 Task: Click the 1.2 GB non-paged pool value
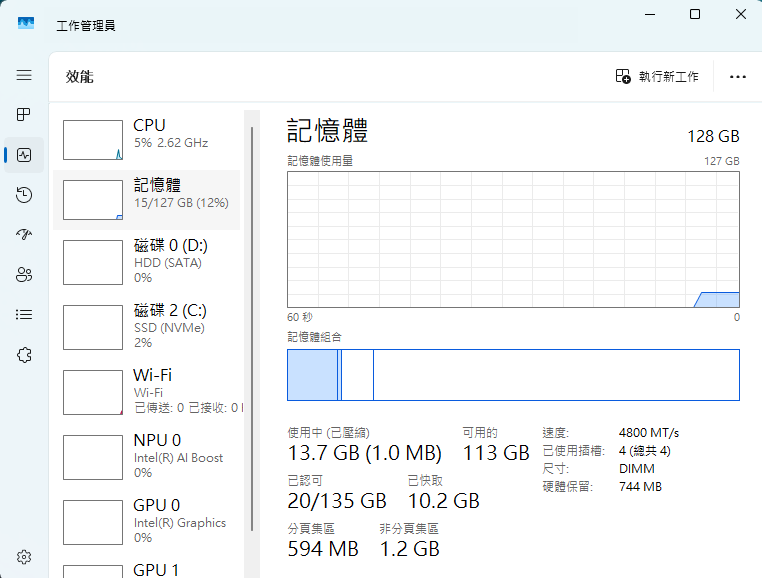(x=410, y=549)
